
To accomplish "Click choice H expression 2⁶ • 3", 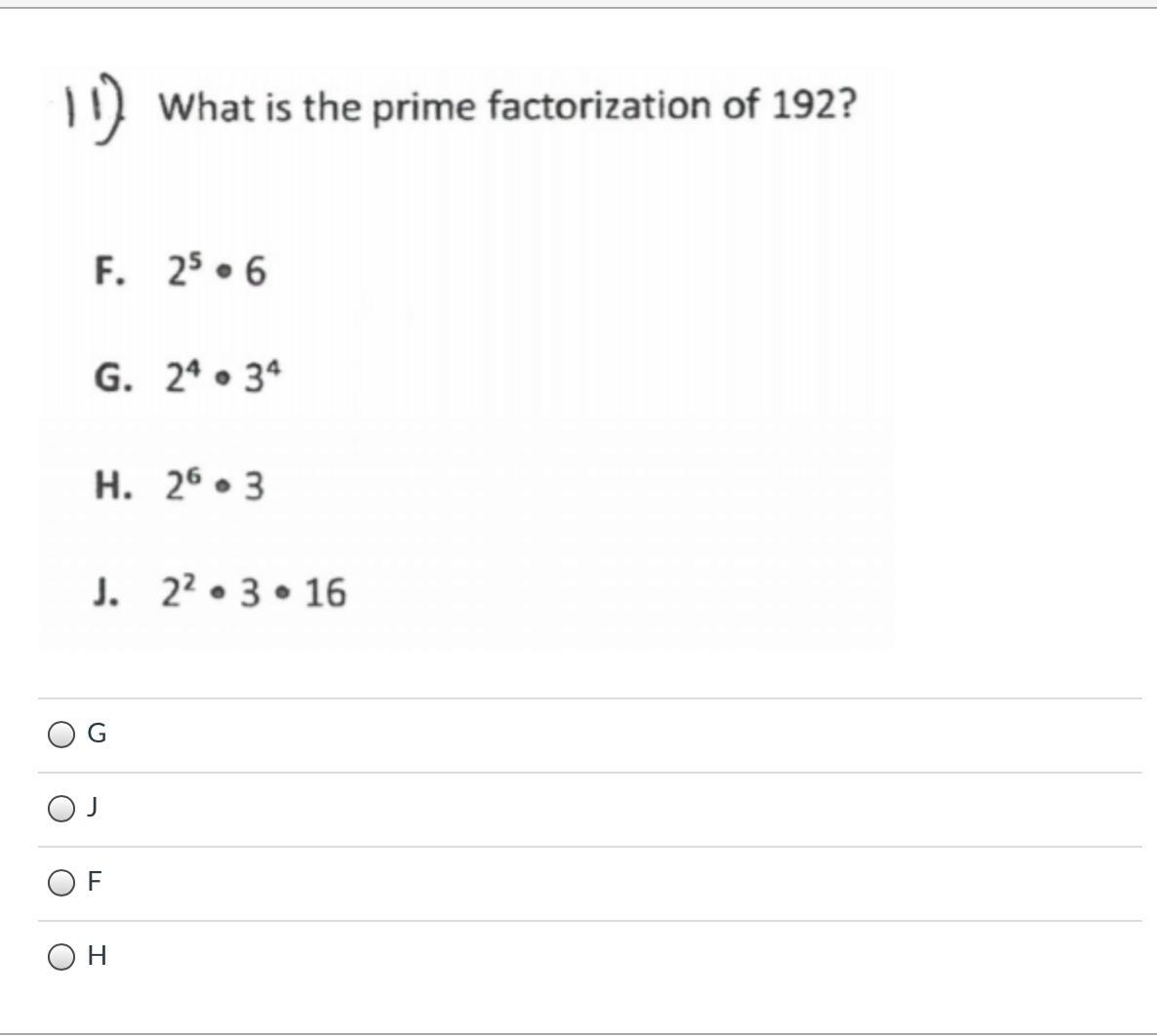I will click(x=215, y=485).
